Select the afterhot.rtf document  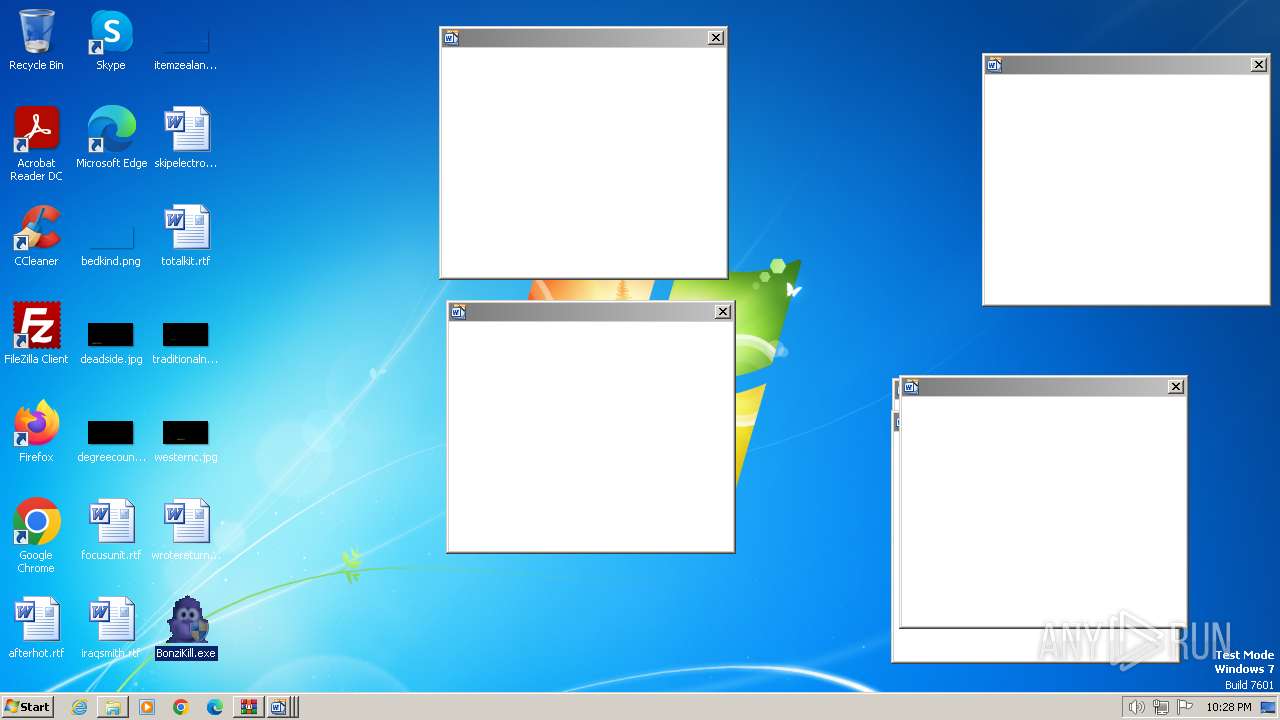tap(36, 628)
